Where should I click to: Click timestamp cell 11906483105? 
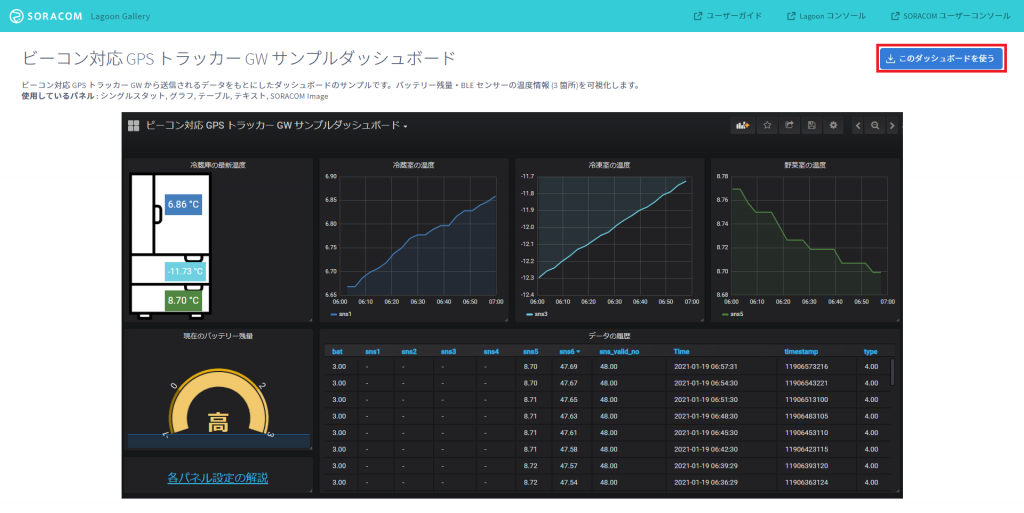point(806,416)
